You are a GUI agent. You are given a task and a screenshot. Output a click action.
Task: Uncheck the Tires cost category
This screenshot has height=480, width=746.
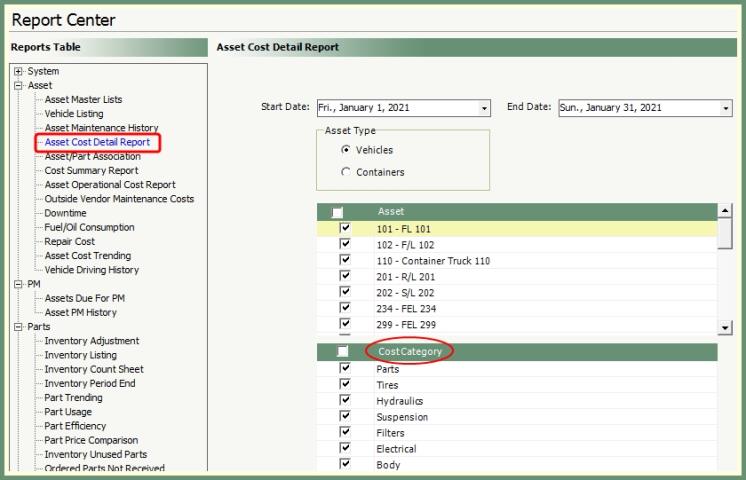click(x=345, y=385)
